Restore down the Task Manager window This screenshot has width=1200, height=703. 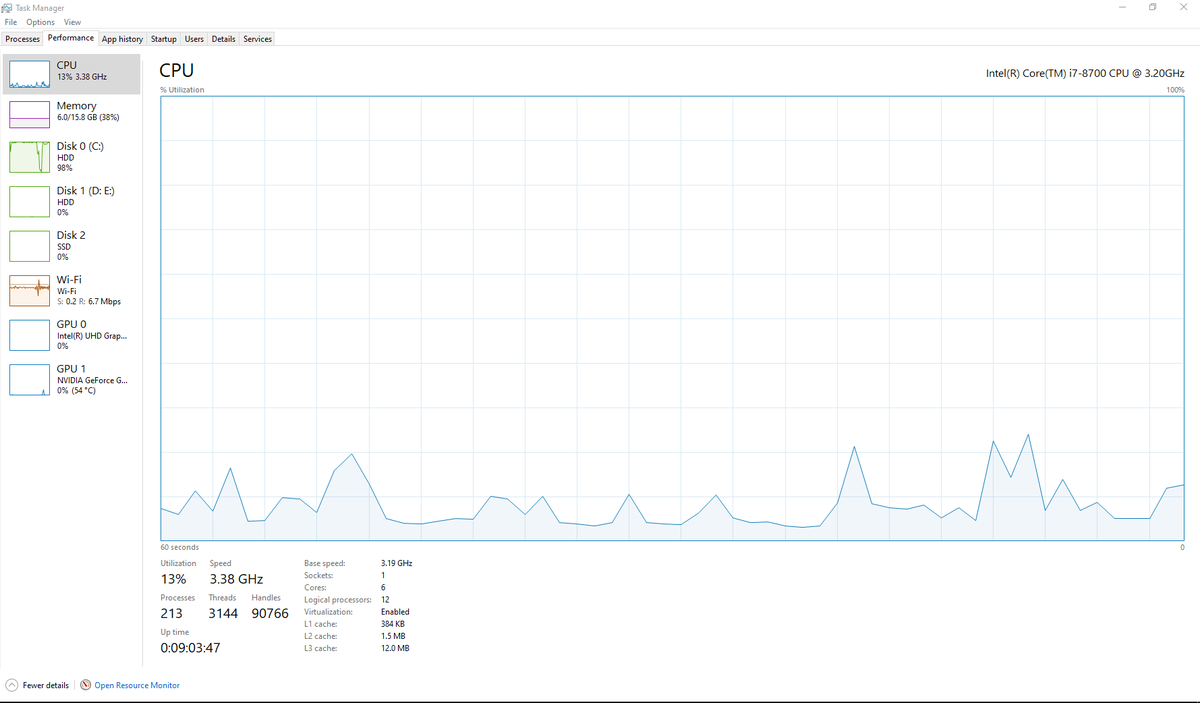pos(1153,7)
